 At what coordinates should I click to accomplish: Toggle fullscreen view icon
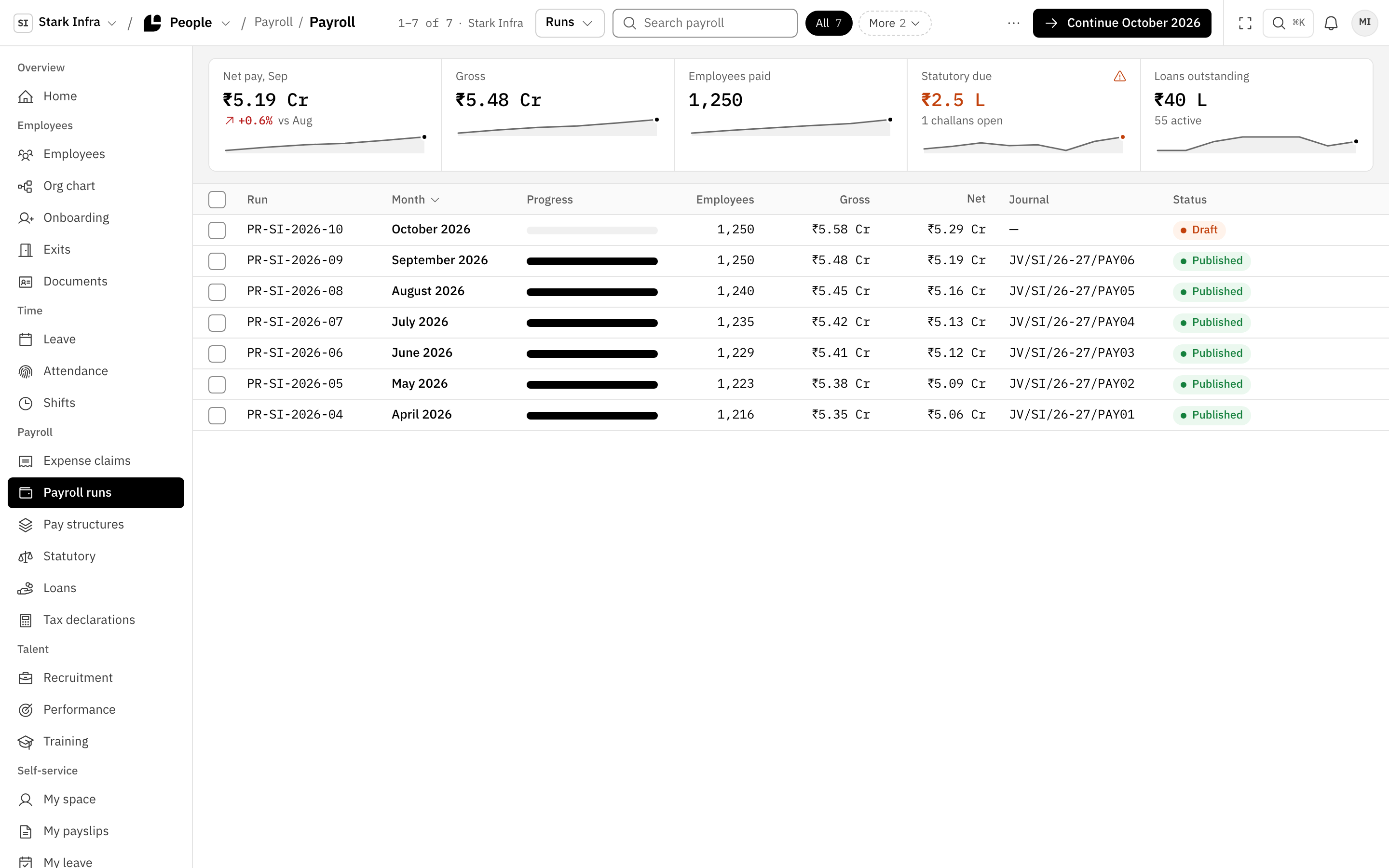coord(1245,23)
